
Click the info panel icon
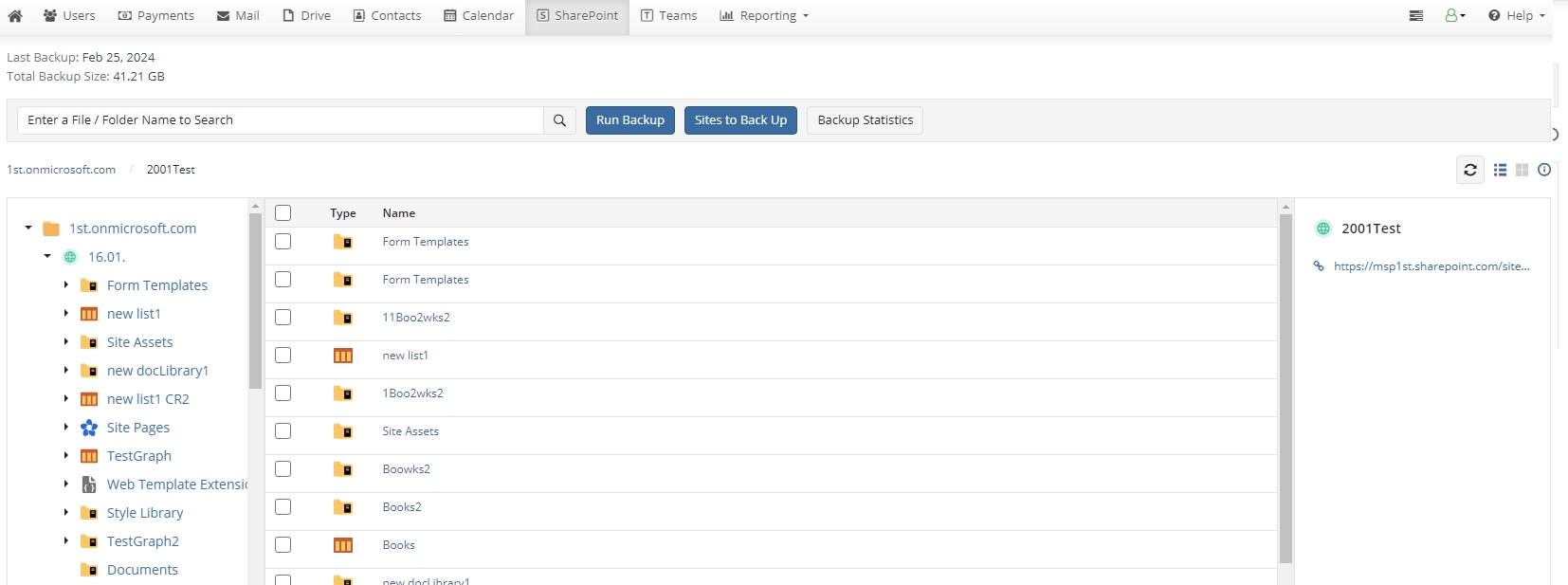click(x=1544, y=170)
